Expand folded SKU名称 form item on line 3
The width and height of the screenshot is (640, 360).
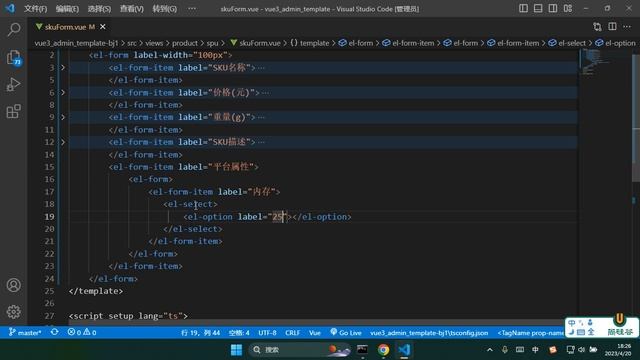click(63, 67)
